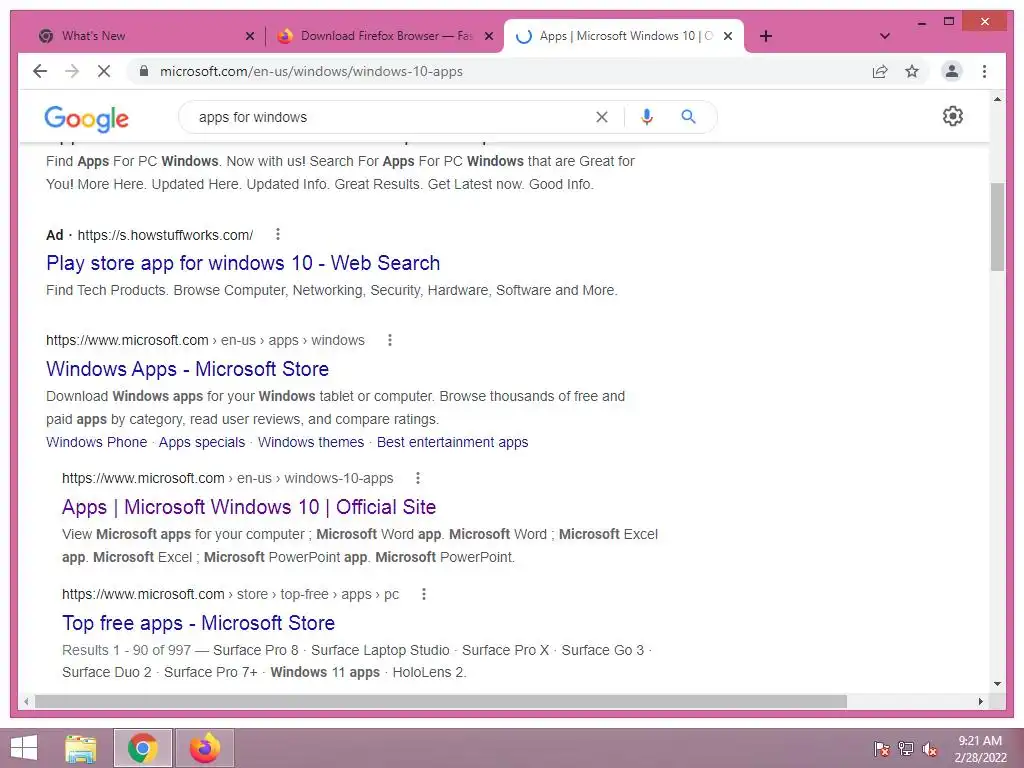This screenshot has width=1024, height=768.
Task: Switch to Firefox from the taskbar
Action: tap(205, 748)
